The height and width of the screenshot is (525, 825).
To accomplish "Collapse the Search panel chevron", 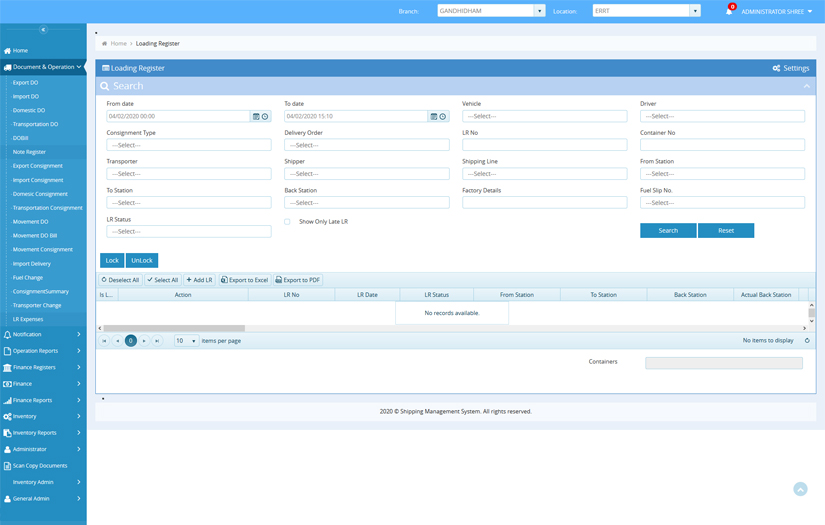I will point(807,86).
